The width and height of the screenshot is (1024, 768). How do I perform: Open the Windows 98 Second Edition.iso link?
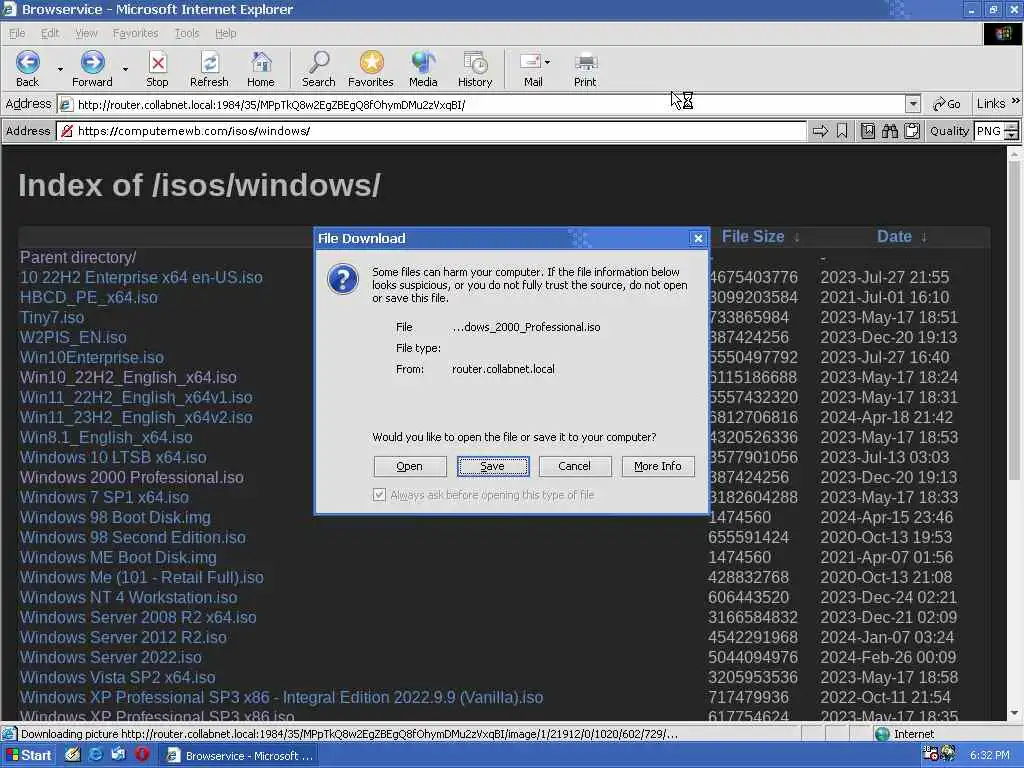(x=133, y=537)
